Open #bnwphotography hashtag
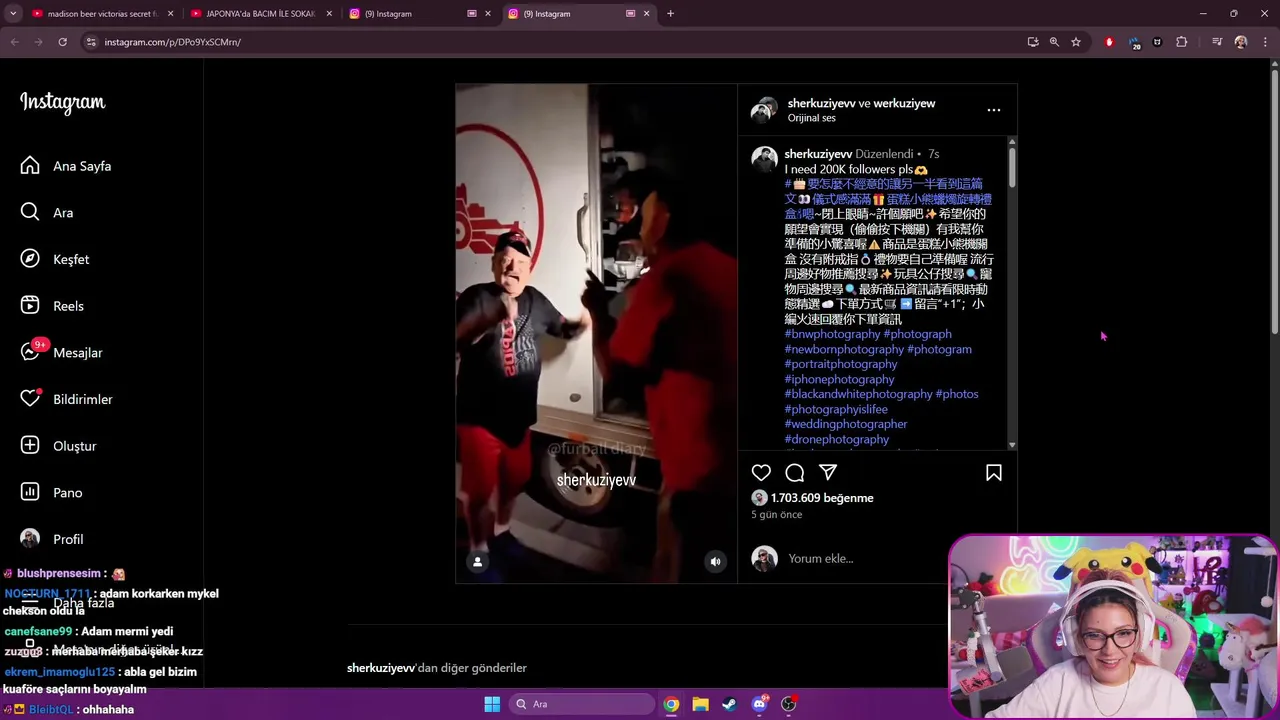1280x720 pixels. pos(832,334)
